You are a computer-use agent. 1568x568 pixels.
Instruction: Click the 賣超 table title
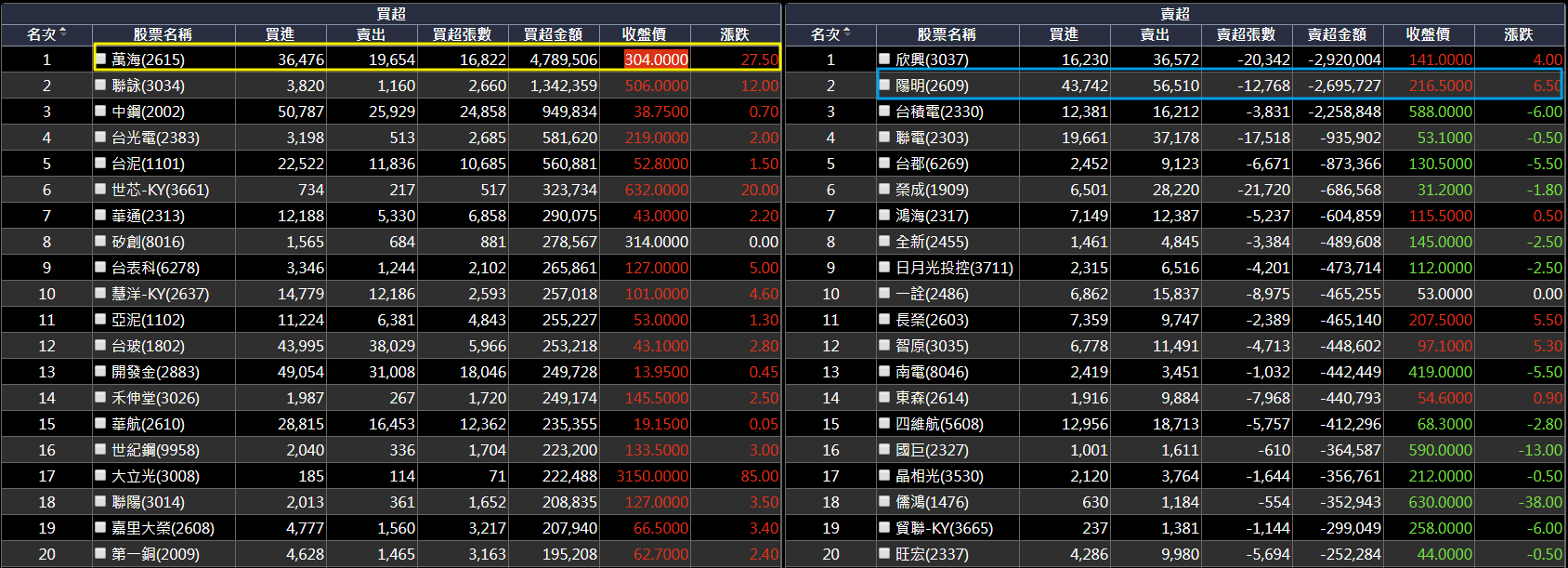tap(1175, 14)
